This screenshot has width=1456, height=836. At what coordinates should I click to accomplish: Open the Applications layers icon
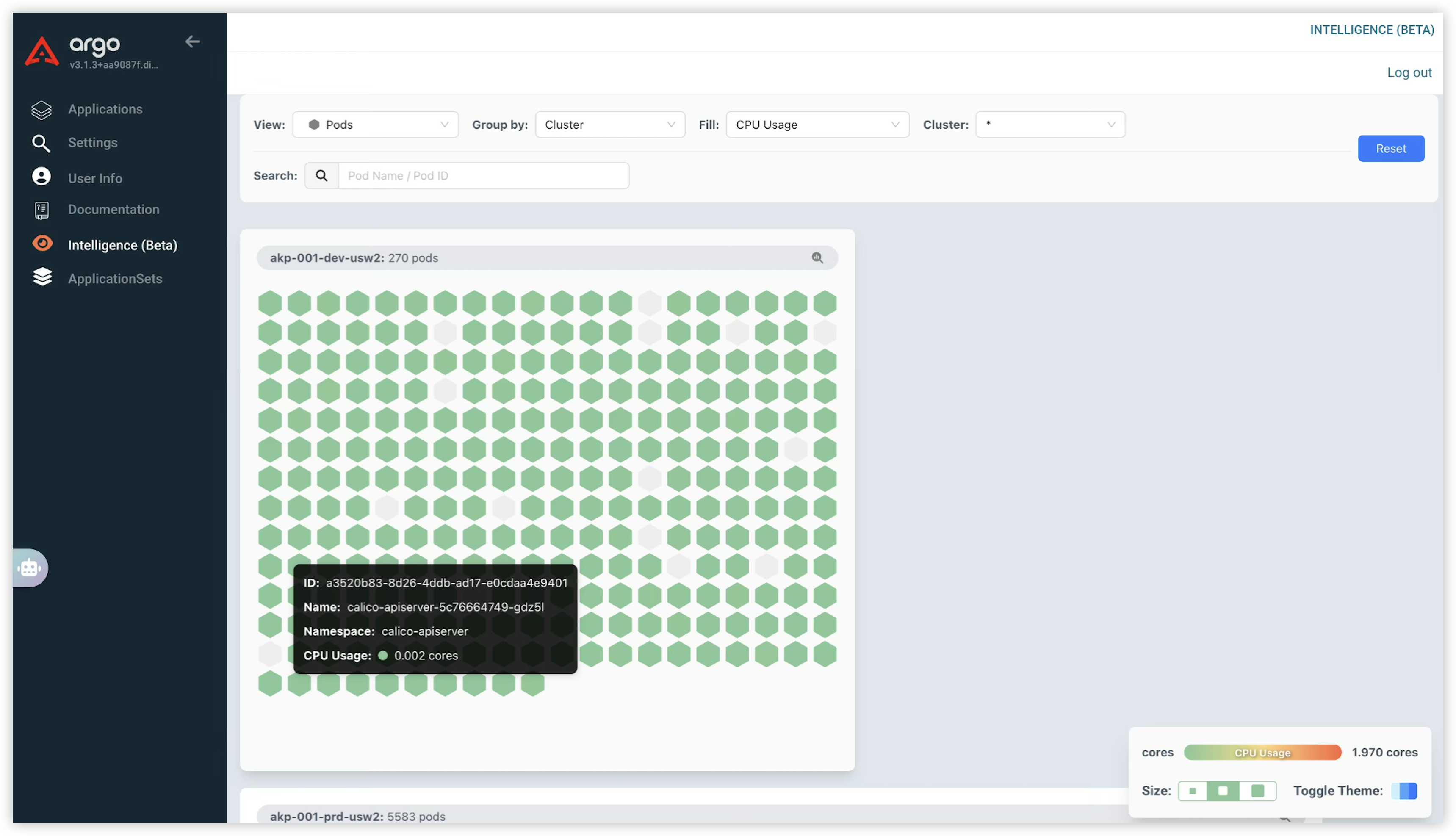(42, 110)
